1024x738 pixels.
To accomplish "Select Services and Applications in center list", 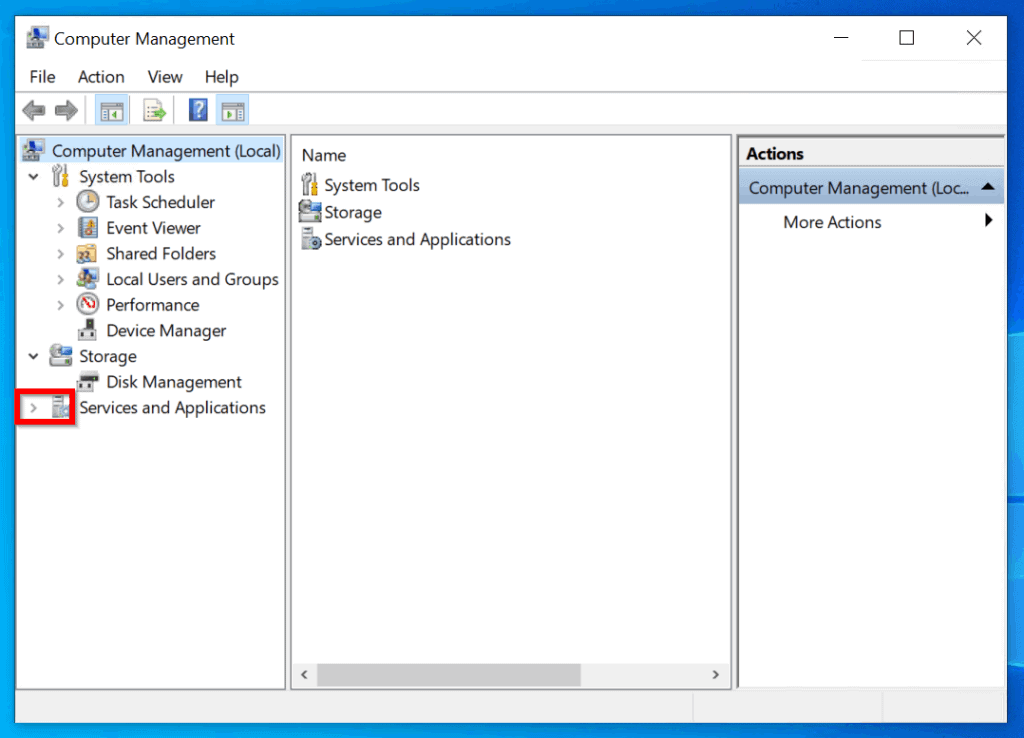I will [x=417, y=240].
